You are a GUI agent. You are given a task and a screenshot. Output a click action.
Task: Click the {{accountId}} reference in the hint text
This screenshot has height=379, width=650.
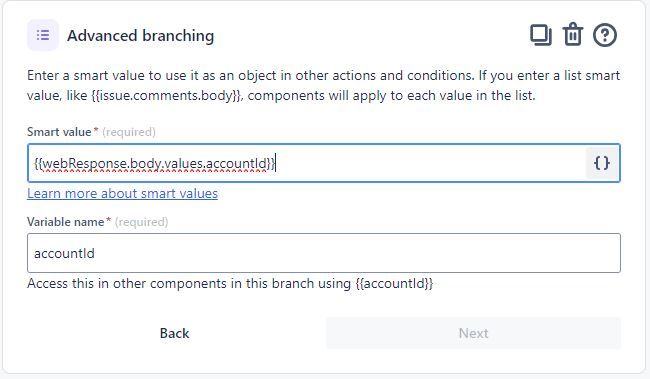click(394, 284)
